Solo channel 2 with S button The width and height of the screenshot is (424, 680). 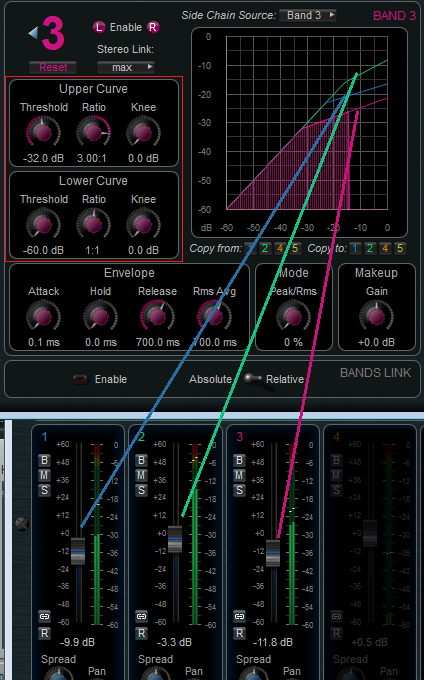pyautogui.click(x=141, y=490)
